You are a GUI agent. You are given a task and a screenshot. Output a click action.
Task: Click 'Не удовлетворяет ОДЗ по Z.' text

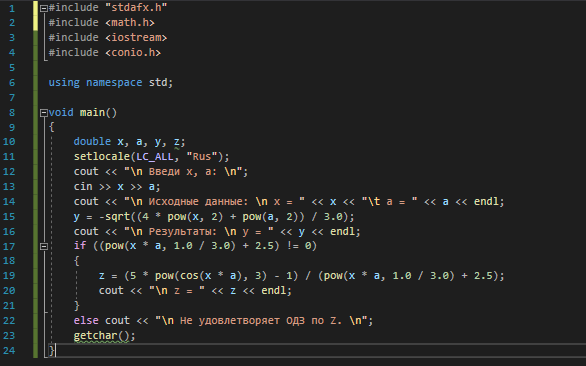[x=261, y=320]
